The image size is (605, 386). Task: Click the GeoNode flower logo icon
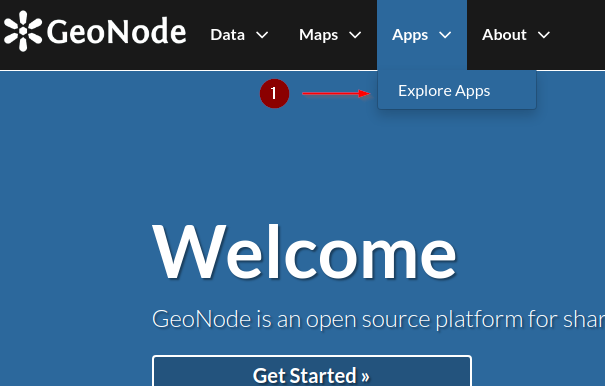click(23, 31)
